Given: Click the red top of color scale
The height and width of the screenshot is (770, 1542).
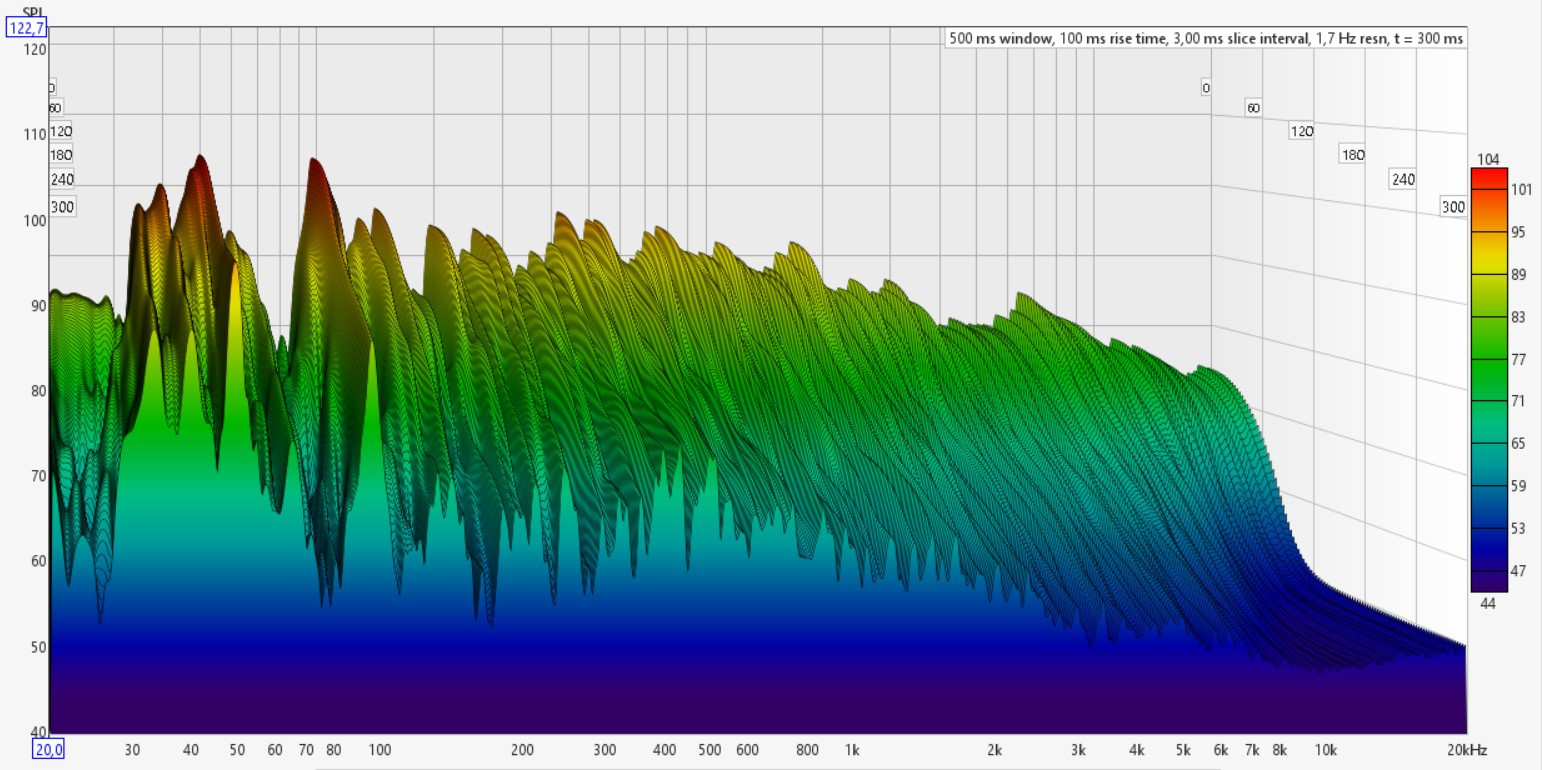Looking at the screenshot, I should [x=1488, y=177].
